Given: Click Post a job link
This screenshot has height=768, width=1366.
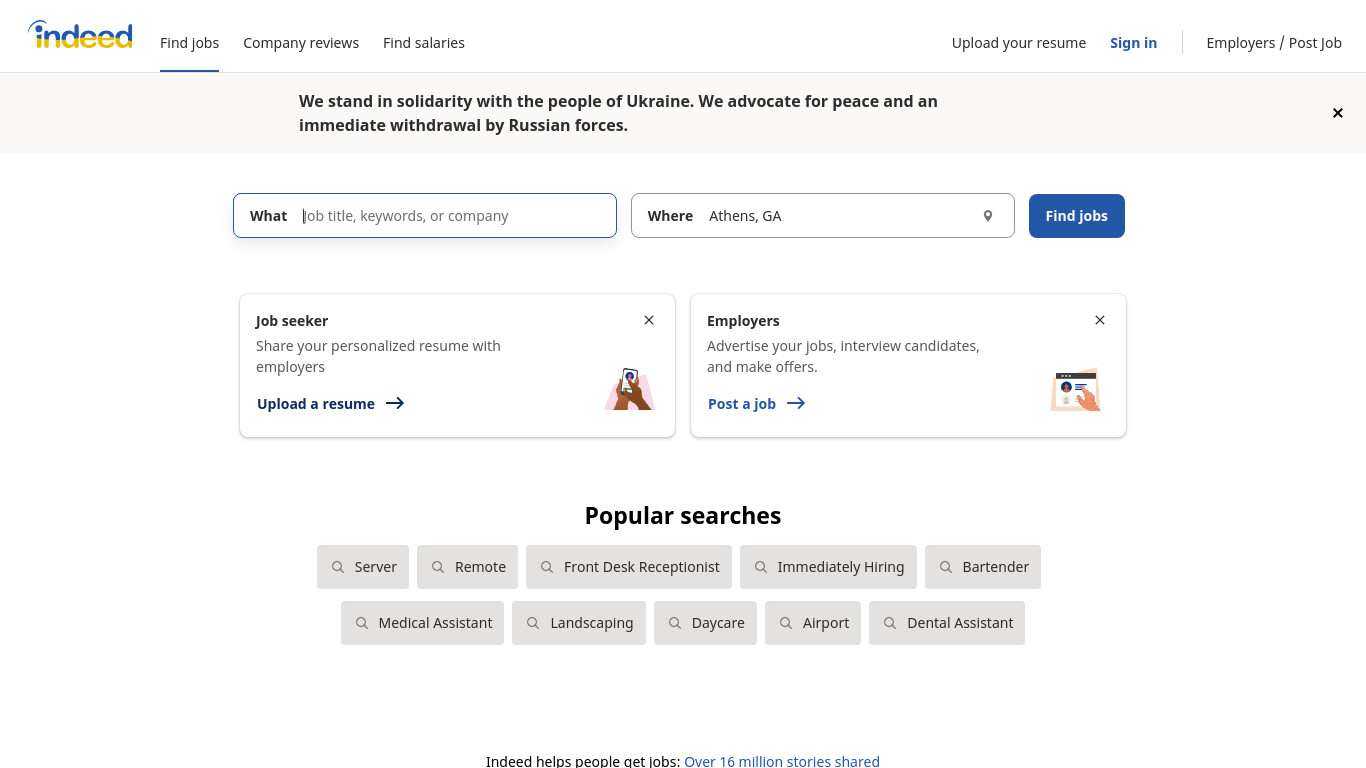Looking at the screenshot, I should tap(757, 404).
